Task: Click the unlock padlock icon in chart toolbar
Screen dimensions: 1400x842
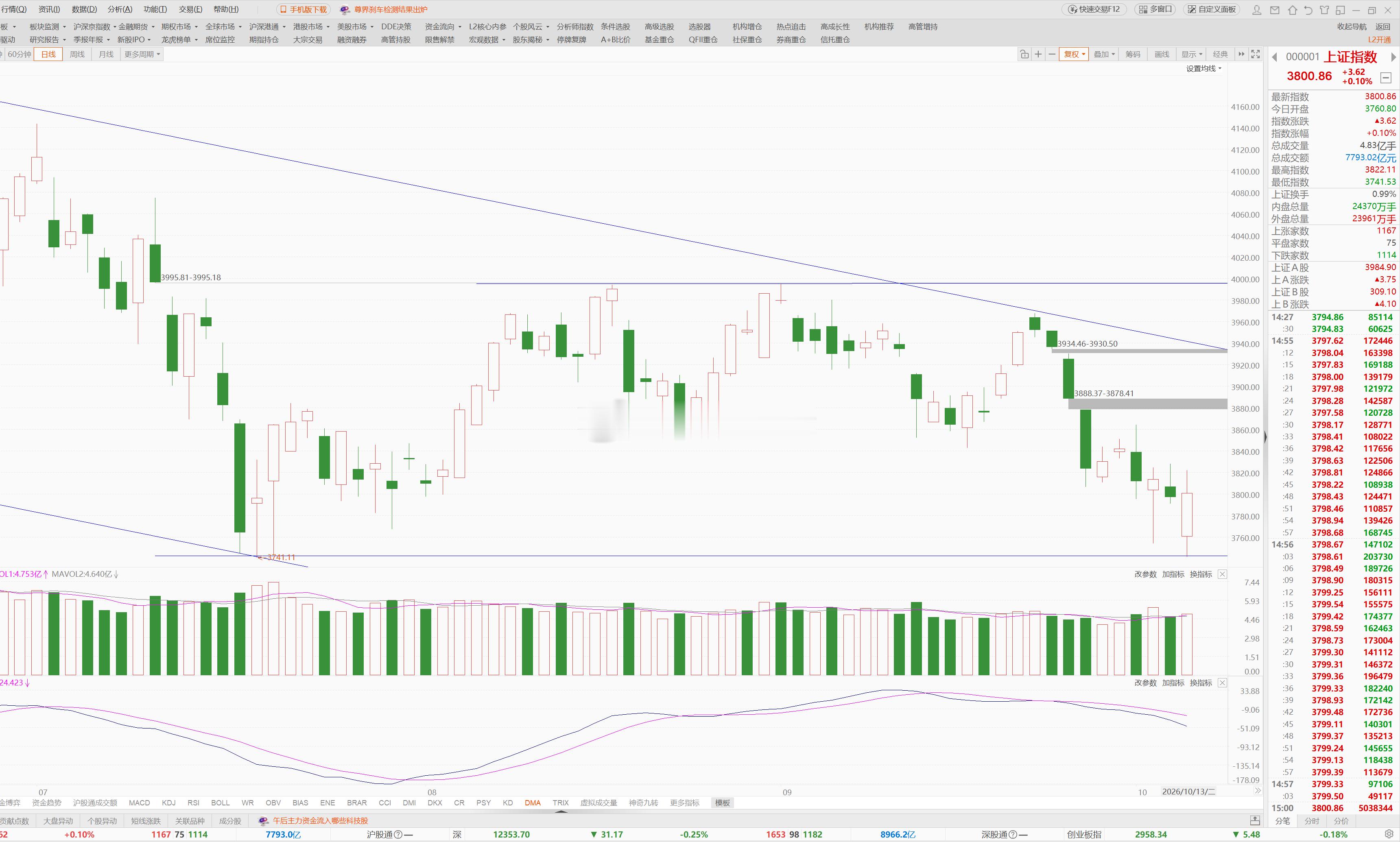Action: (x=1024, y=55)
